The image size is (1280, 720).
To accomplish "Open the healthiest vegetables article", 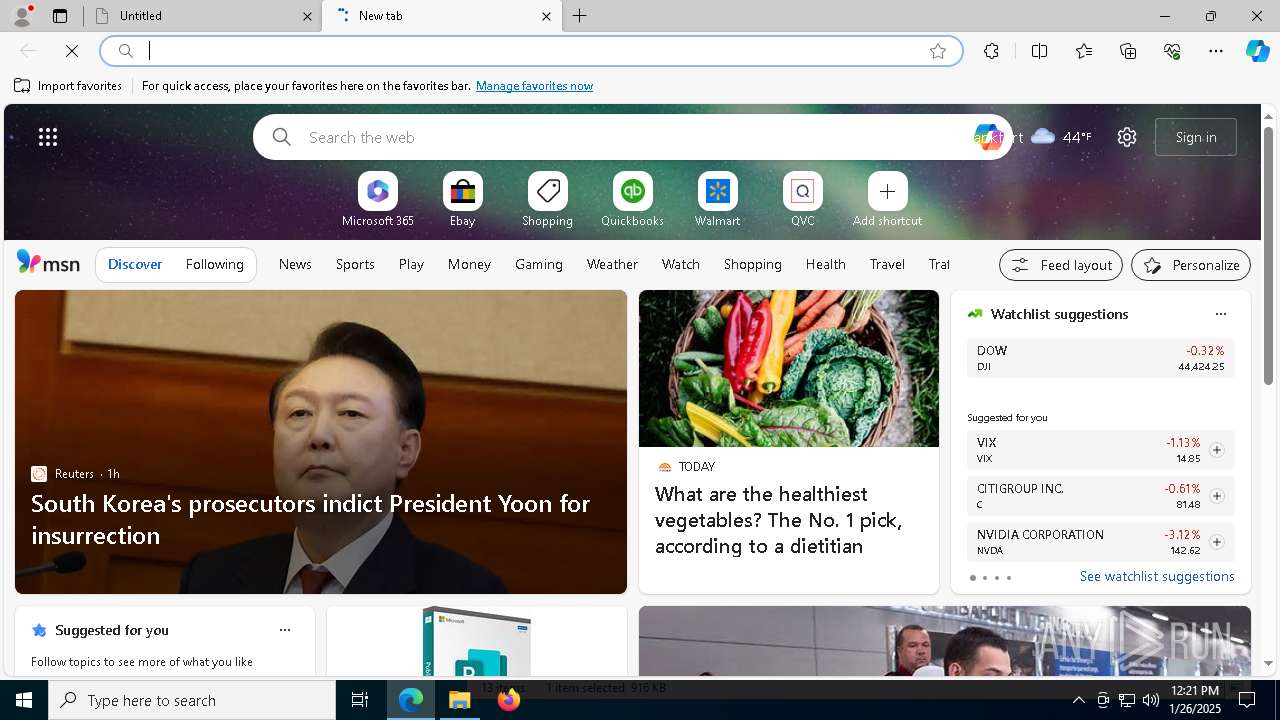I will coord(789,442).
